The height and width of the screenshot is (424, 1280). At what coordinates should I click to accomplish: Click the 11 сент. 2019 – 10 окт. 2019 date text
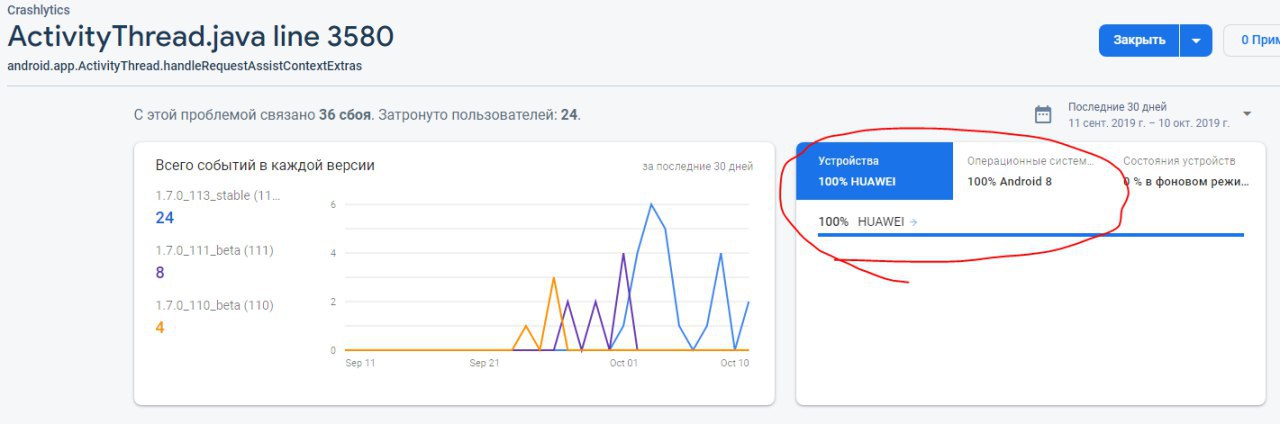pos(1149,123)
